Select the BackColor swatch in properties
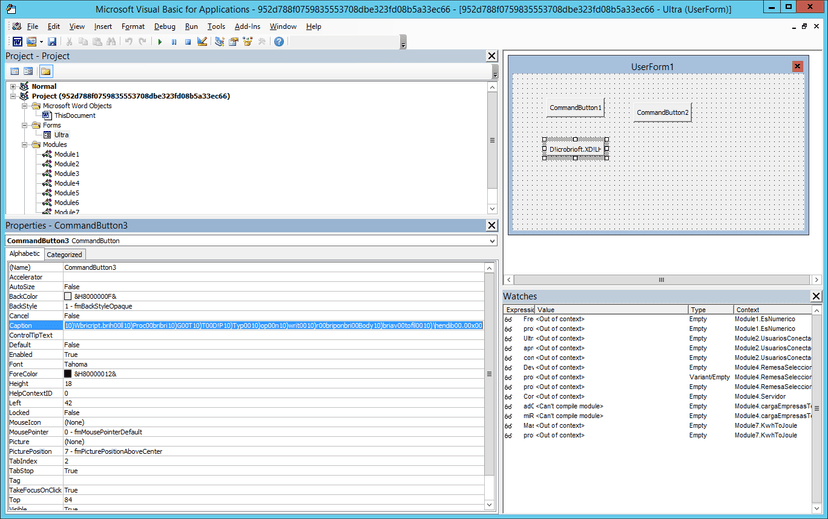The width and height of the screenshot is (828, 519). [x=68, y=296]
